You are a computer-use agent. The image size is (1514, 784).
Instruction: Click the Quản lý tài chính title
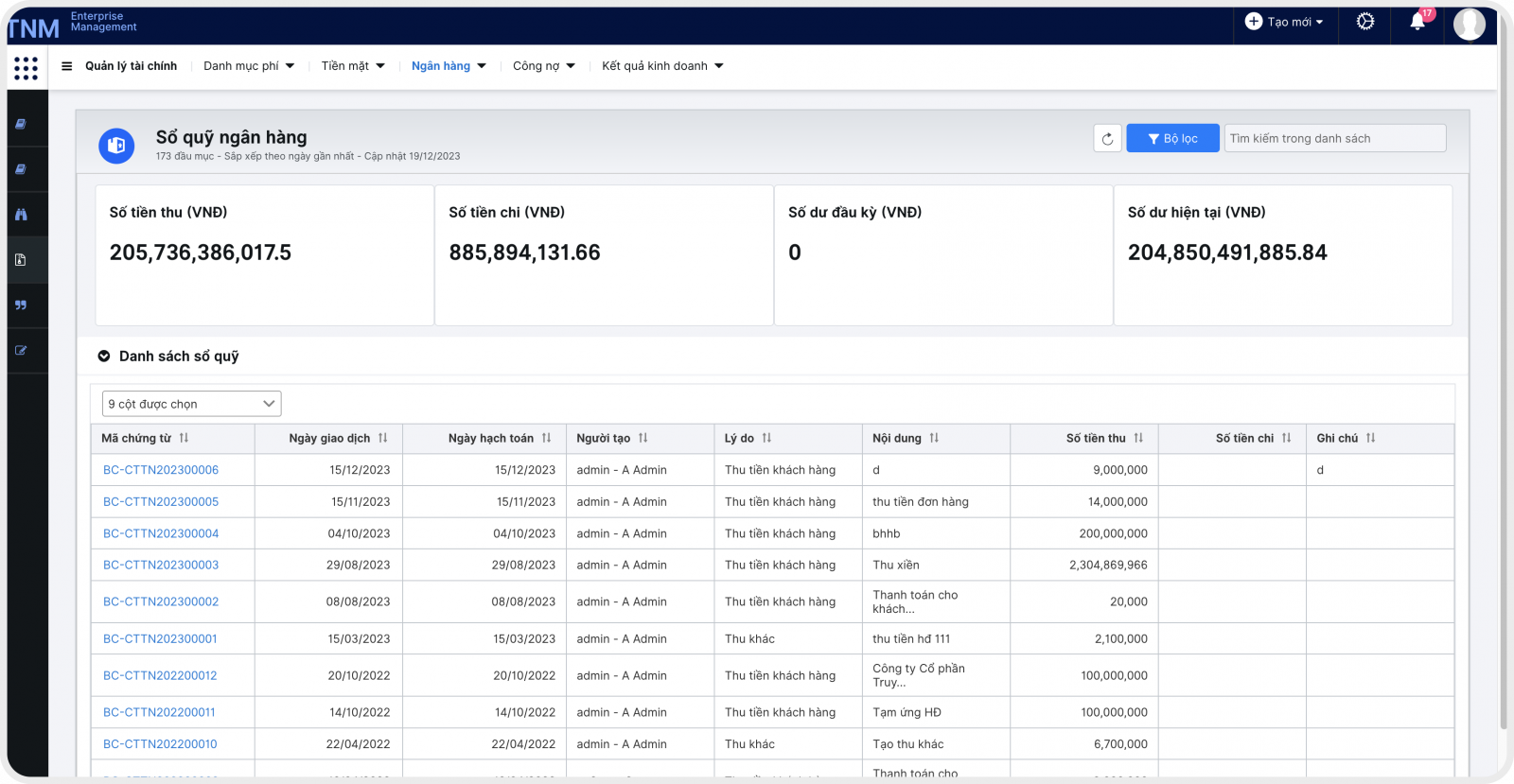132,66
